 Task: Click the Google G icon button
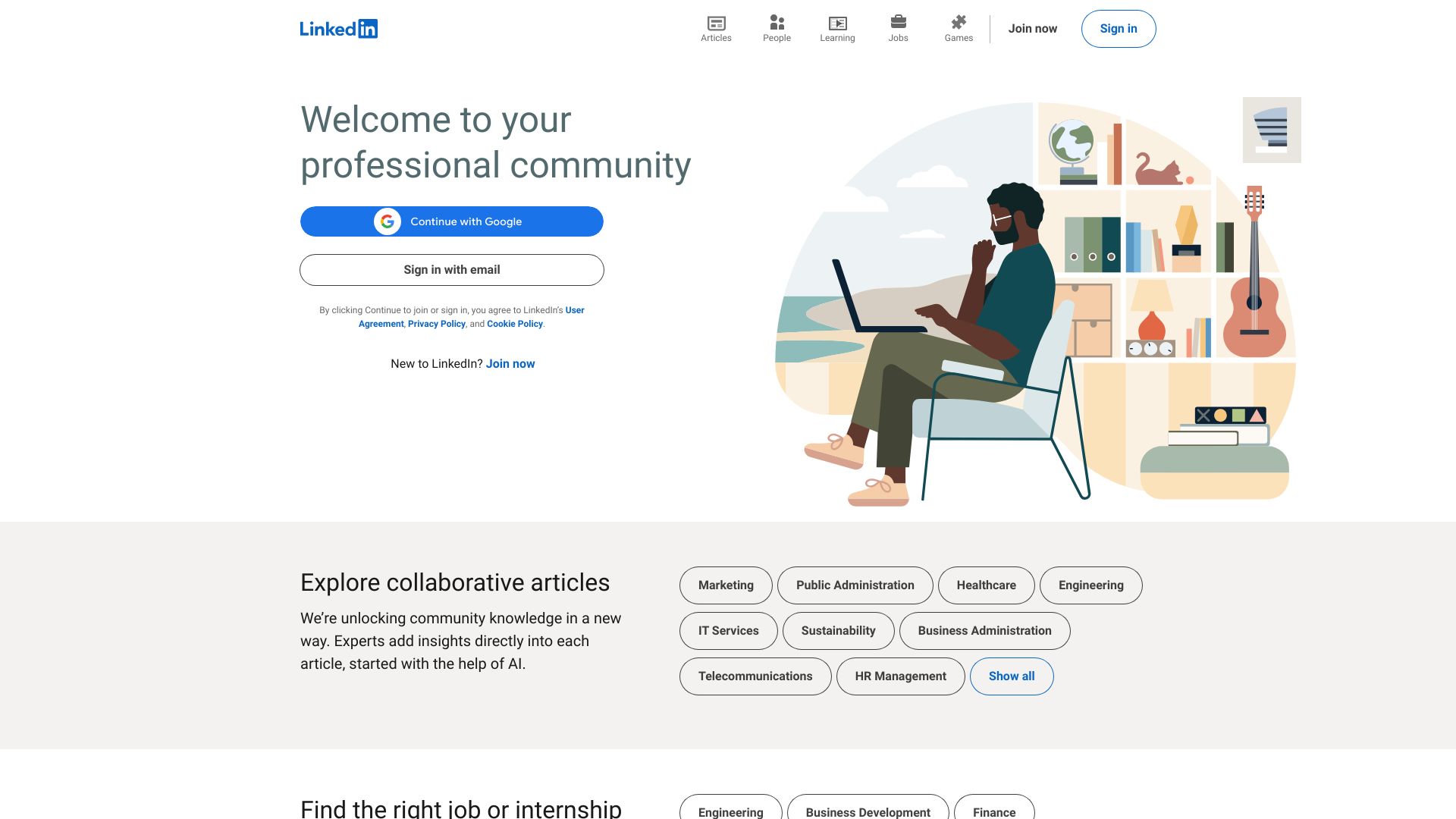click(x=386, y=221)
